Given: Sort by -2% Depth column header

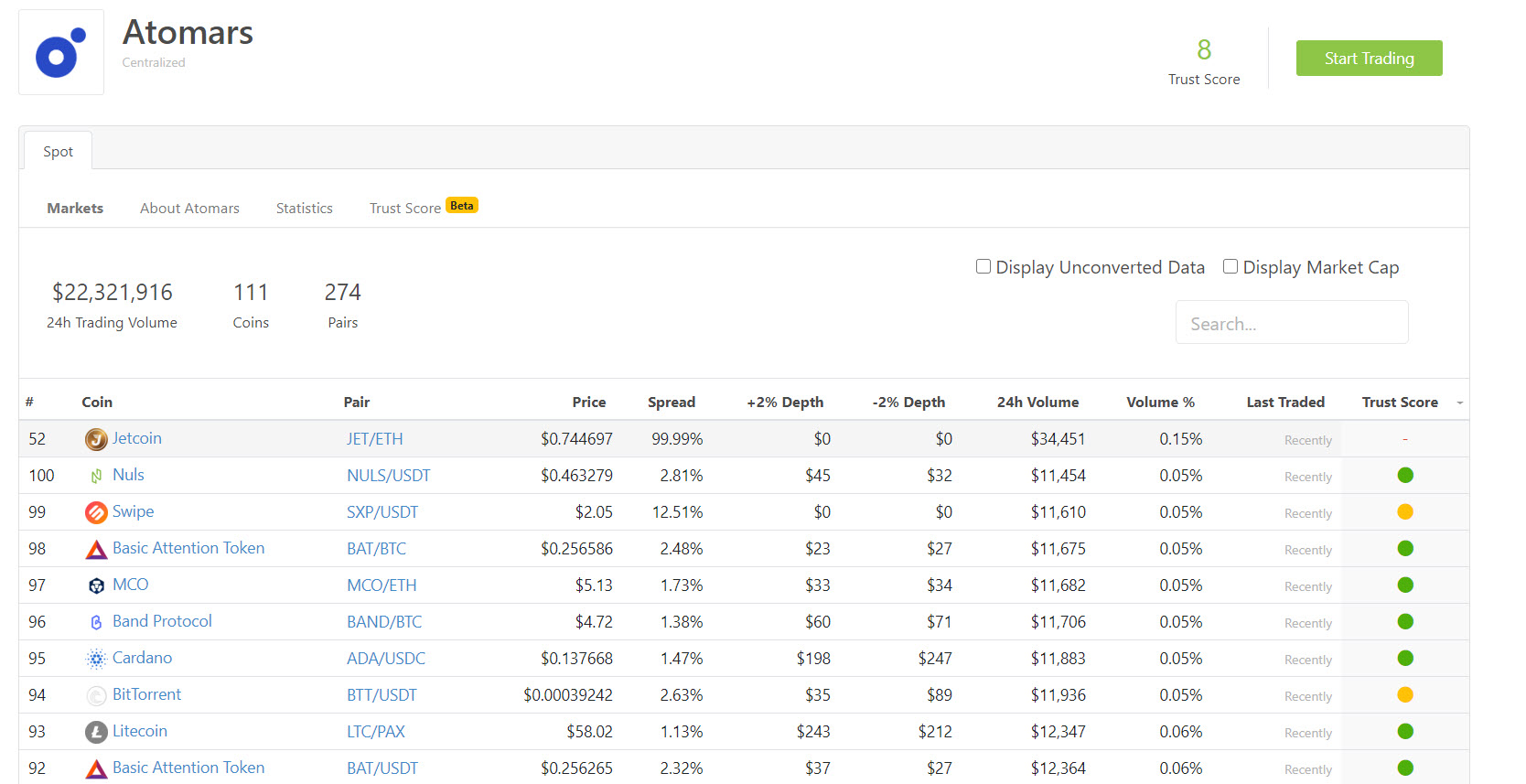Looking at the screenshot, I should coord(908,403).
